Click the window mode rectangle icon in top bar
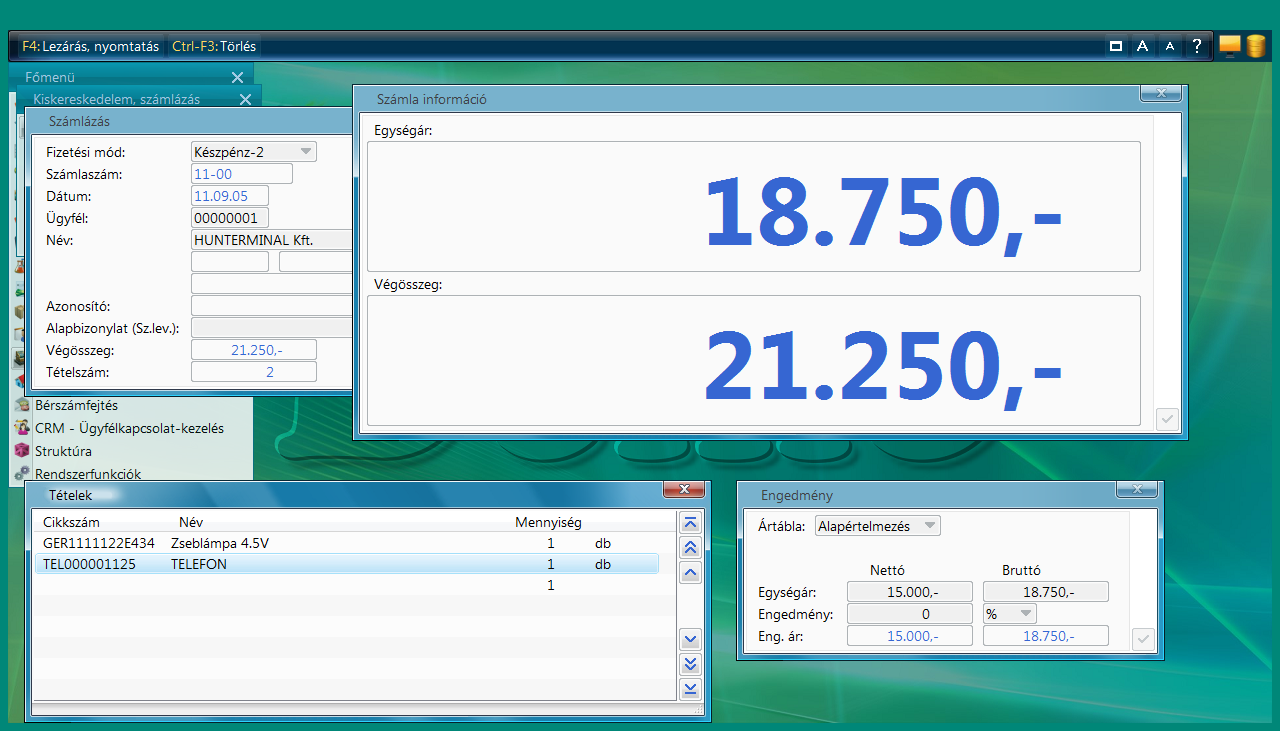1280x731 pixels. pyautogui.click(x=1116, y=46)
